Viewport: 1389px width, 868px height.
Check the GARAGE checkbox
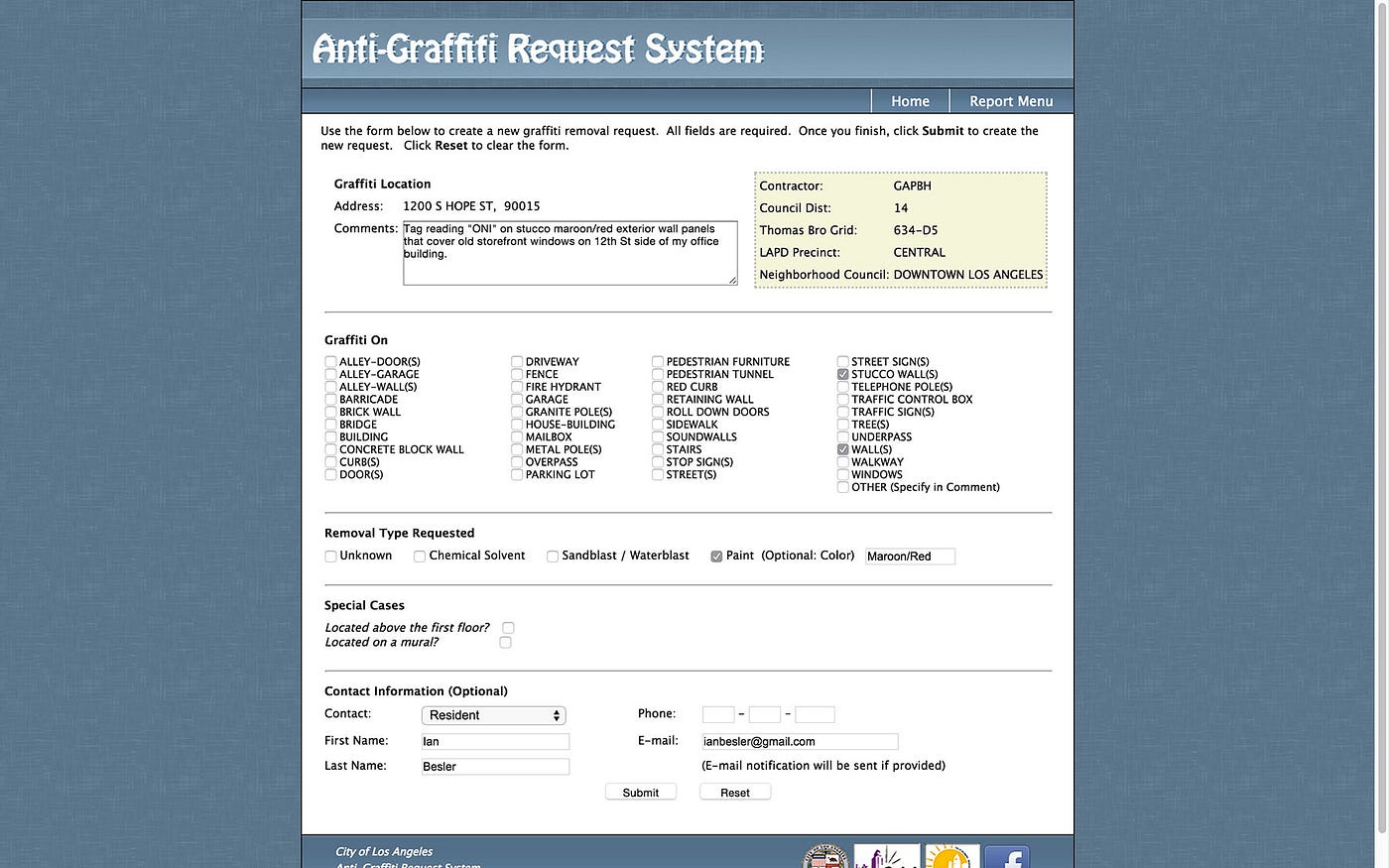coord(517,400)
